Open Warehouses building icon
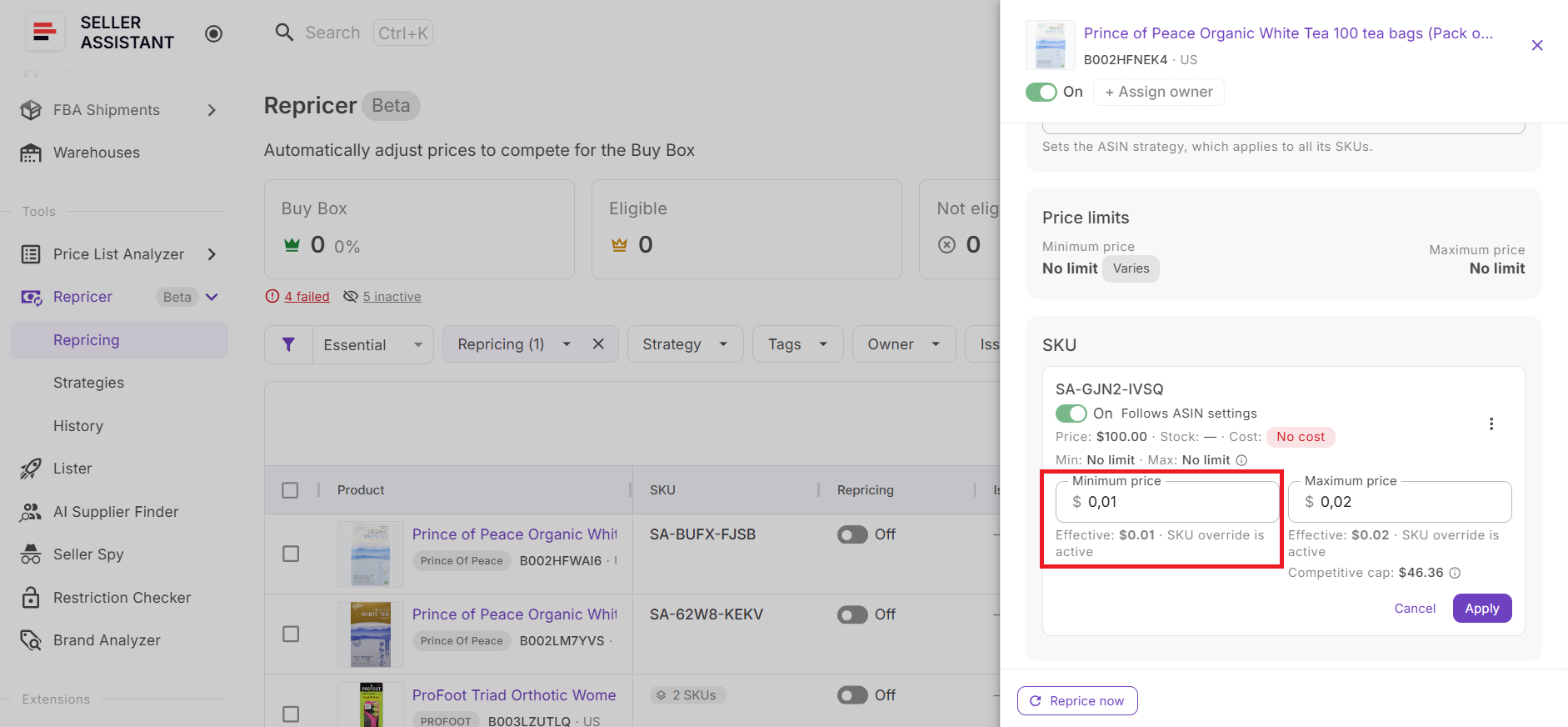 click(31, 153)
